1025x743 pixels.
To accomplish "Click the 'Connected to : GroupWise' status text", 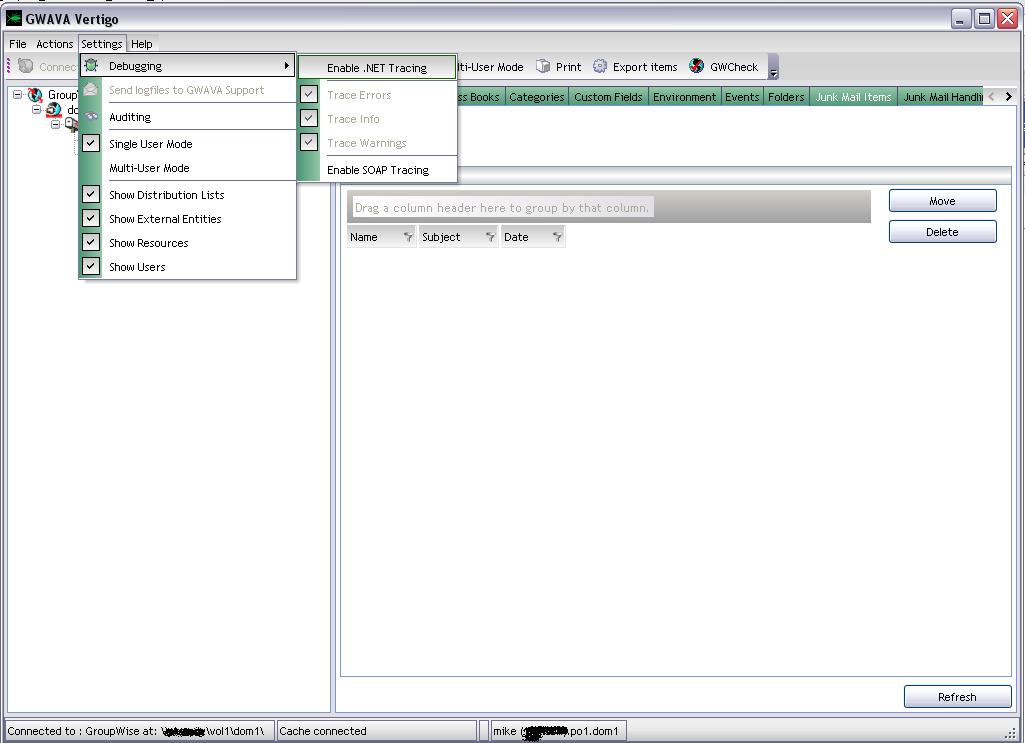I will point(136,731).
